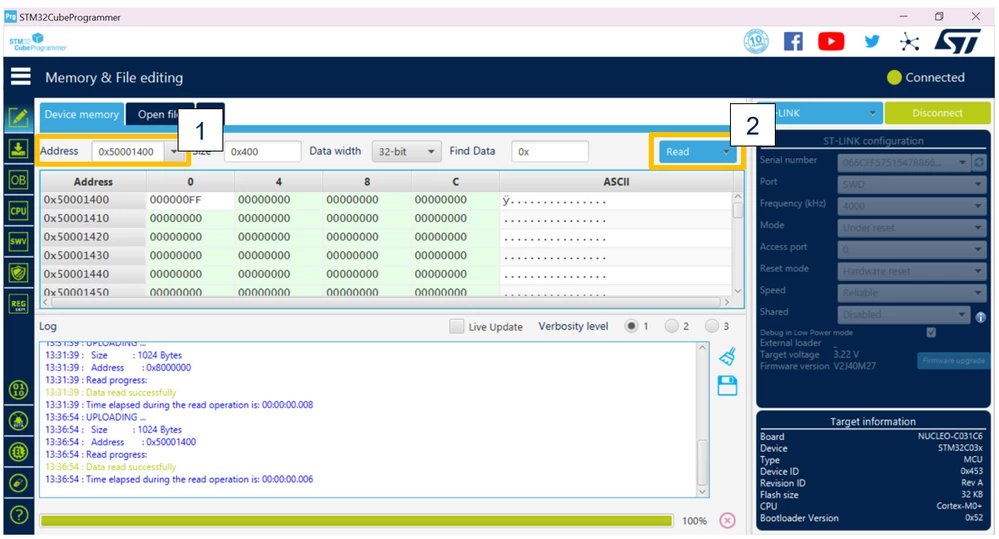The height and width of the screenshot is (539, 999).
Task: Clear the log with the broom icon
Action: coord(728,356)
